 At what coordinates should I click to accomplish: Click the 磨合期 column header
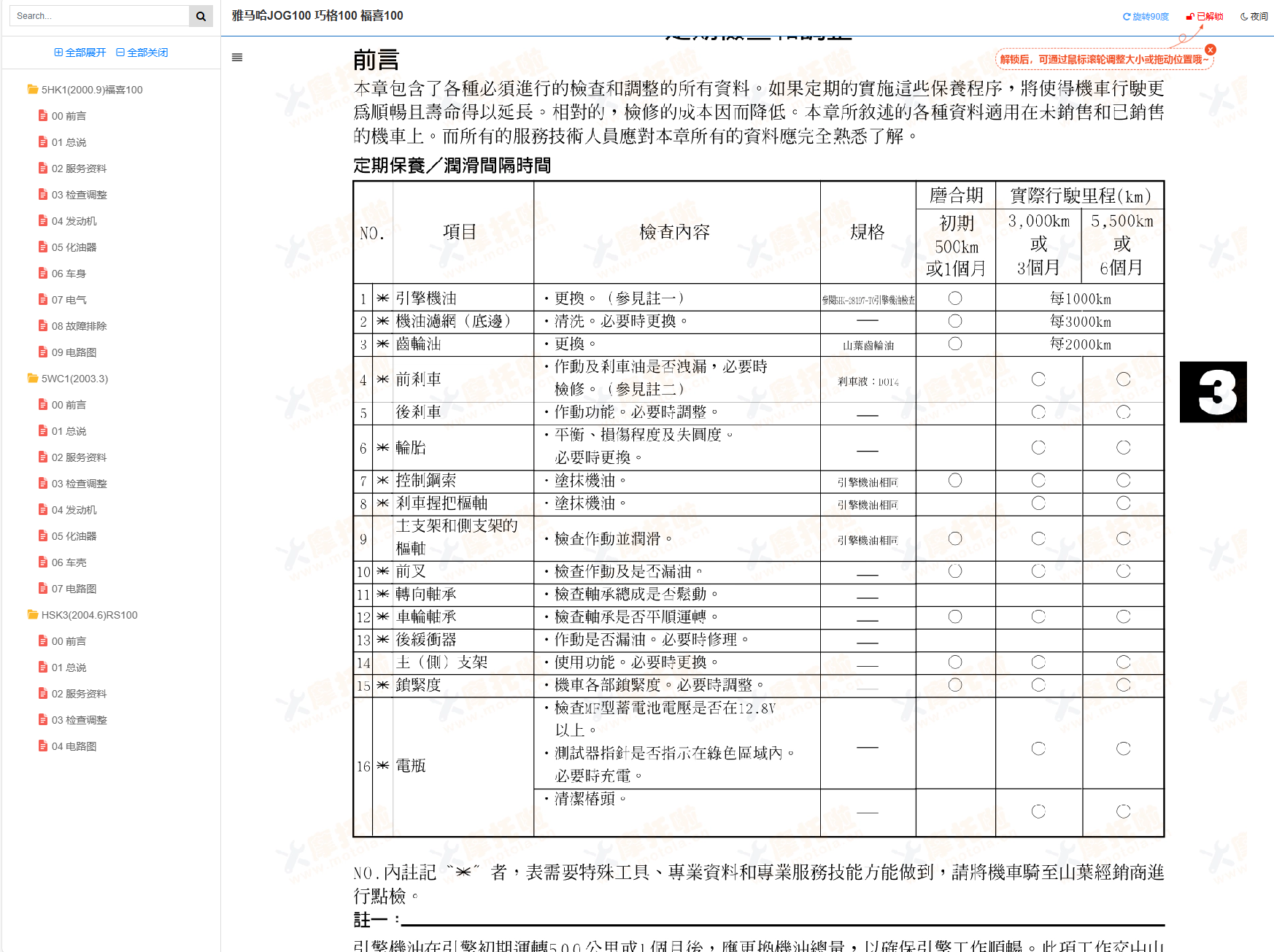956,196
